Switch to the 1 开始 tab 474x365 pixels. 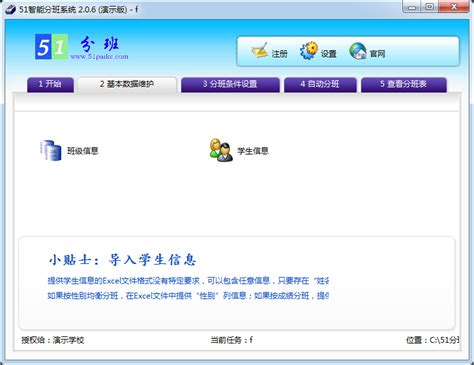click(50, 84)
